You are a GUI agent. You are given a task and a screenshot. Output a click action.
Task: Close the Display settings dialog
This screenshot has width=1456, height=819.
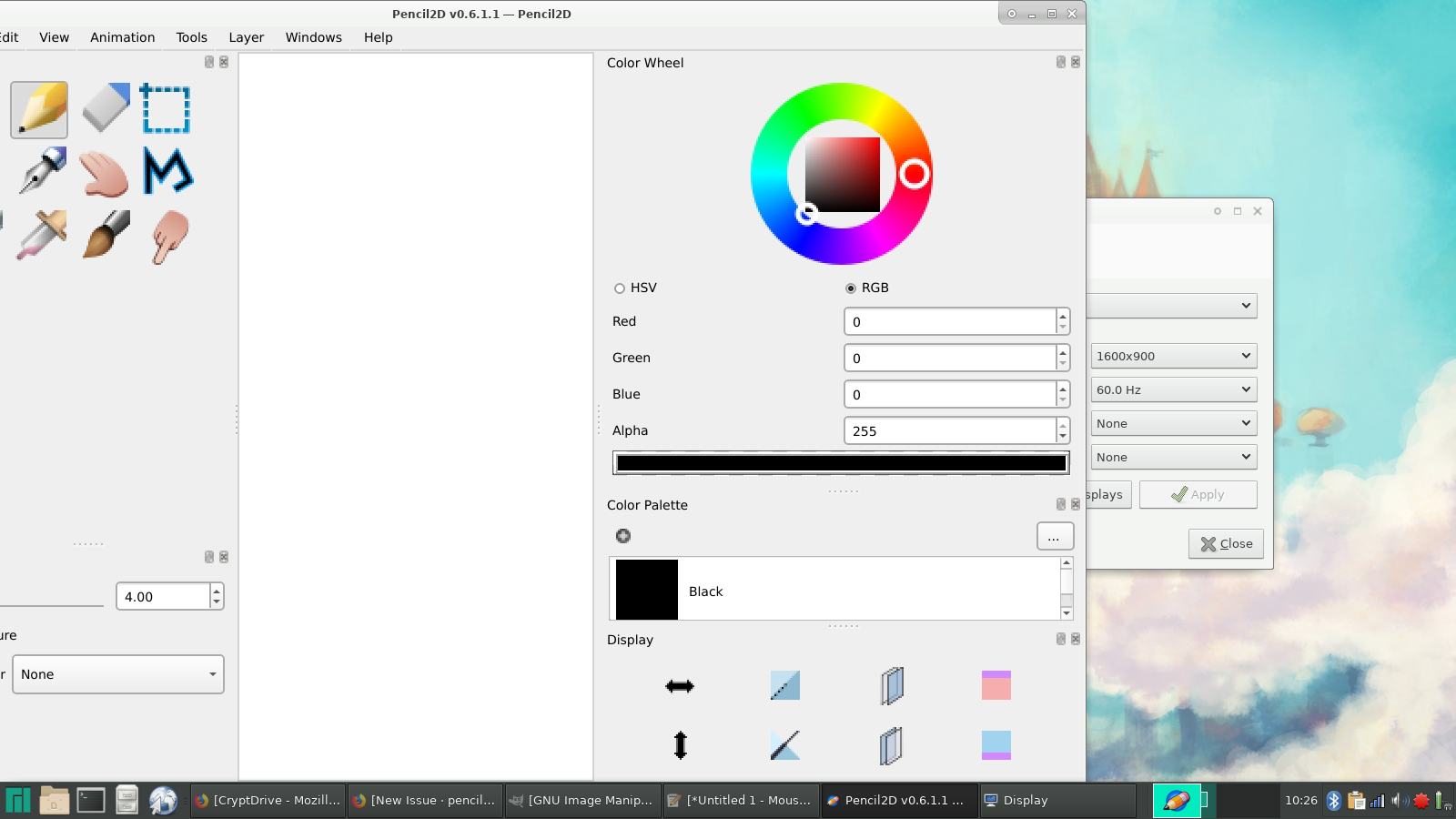click(1225, 543)
